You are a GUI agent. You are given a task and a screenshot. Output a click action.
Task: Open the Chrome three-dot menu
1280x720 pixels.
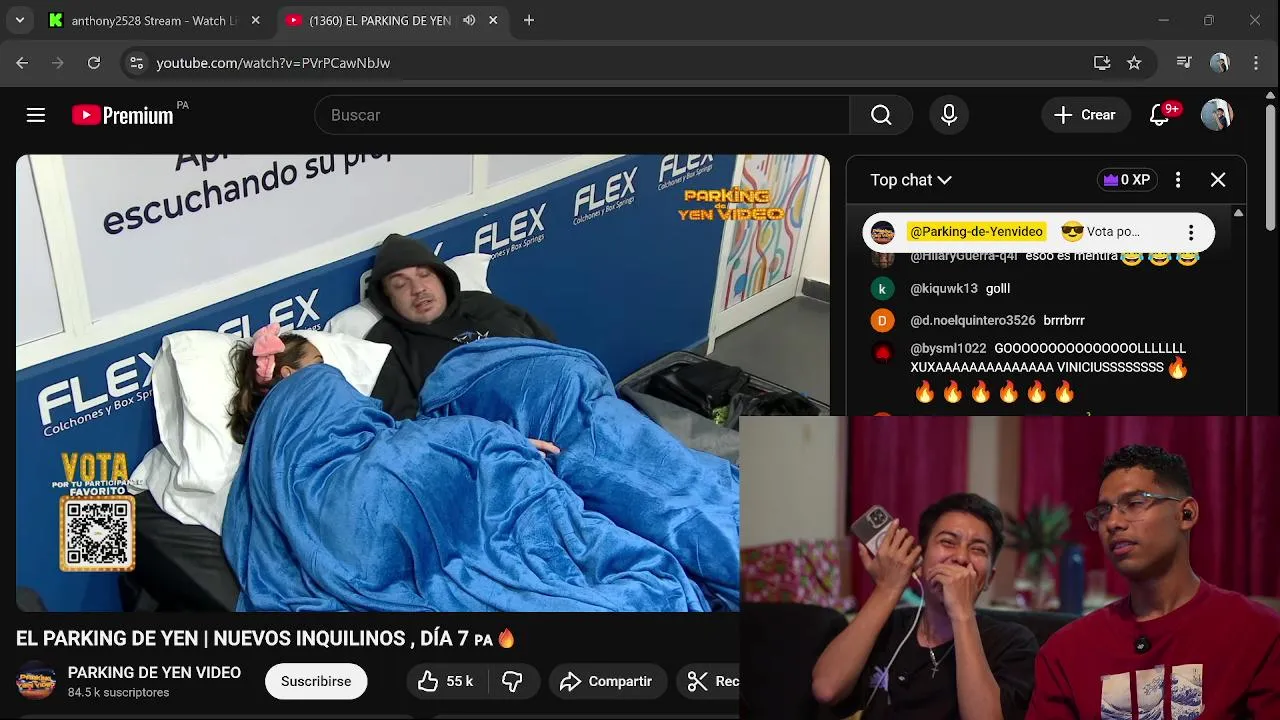[1256, 62]
